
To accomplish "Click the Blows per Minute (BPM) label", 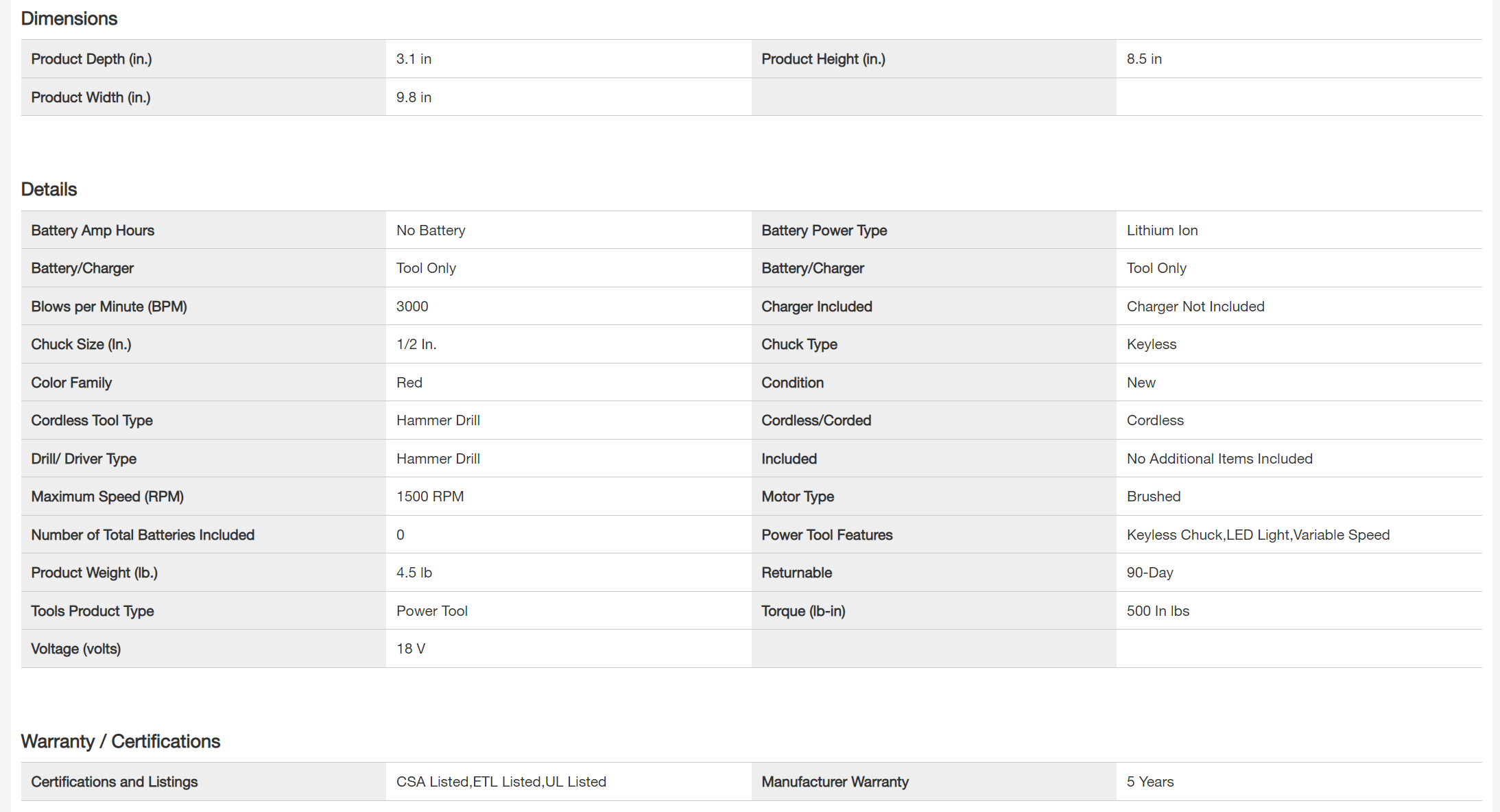I will 109,307.
